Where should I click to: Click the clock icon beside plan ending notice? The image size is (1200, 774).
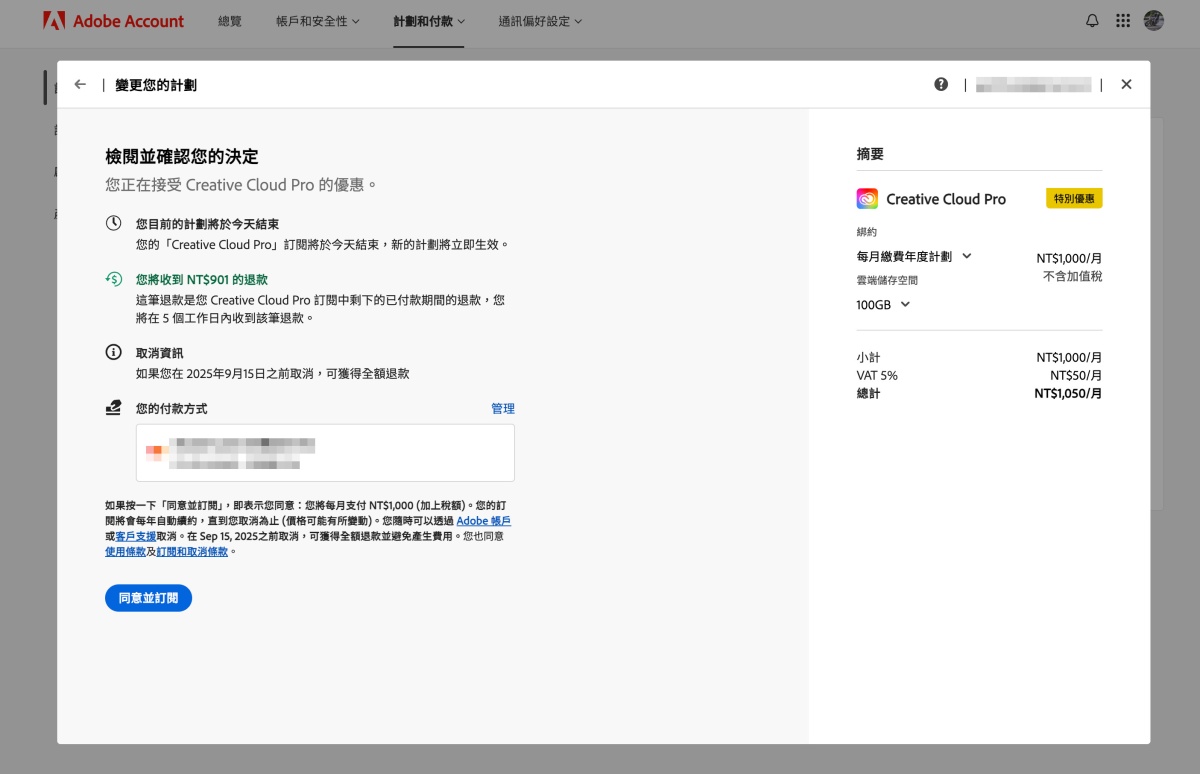(x=114, y=223)
